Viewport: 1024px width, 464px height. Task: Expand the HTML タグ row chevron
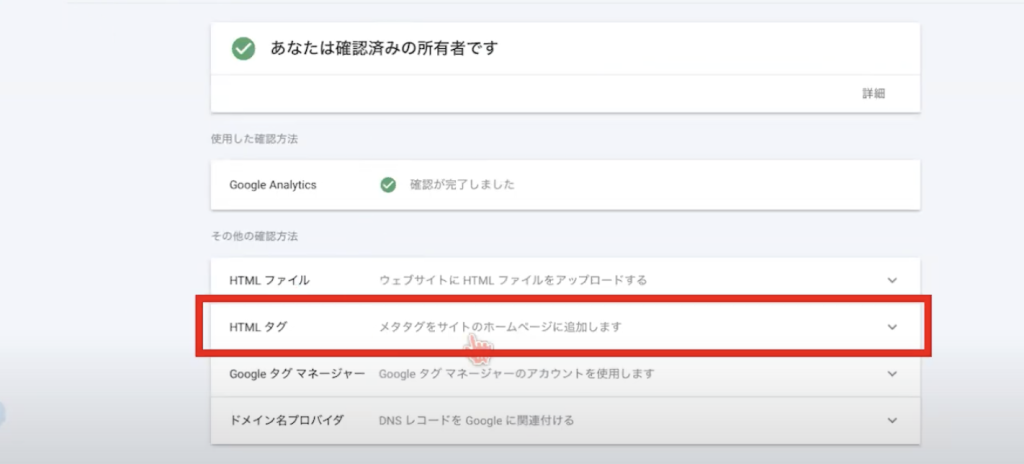click(892, 327)
